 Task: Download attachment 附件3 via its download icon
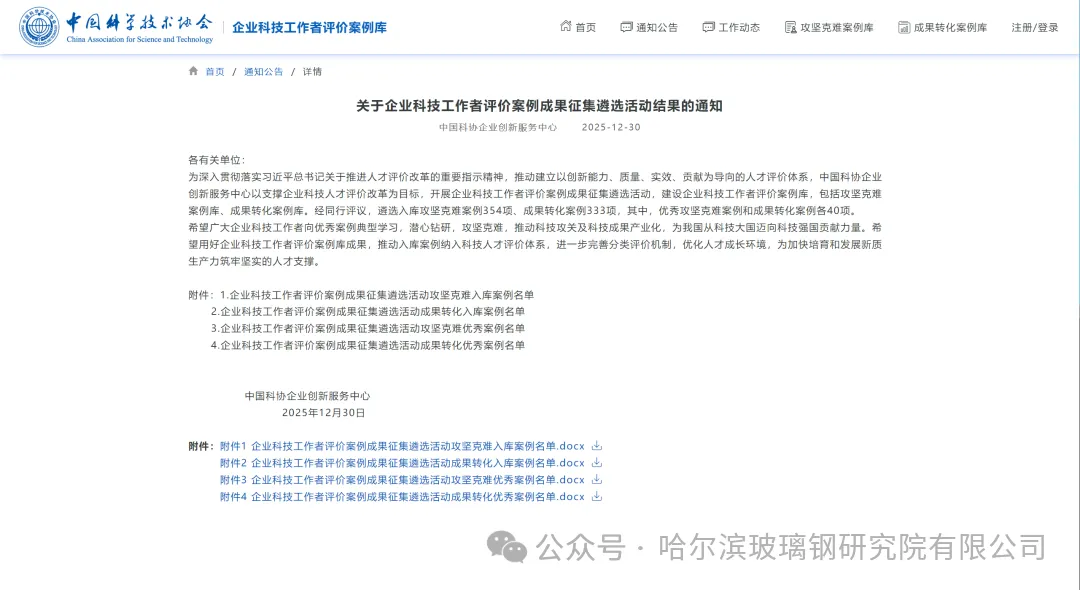[x=596, y=480]
